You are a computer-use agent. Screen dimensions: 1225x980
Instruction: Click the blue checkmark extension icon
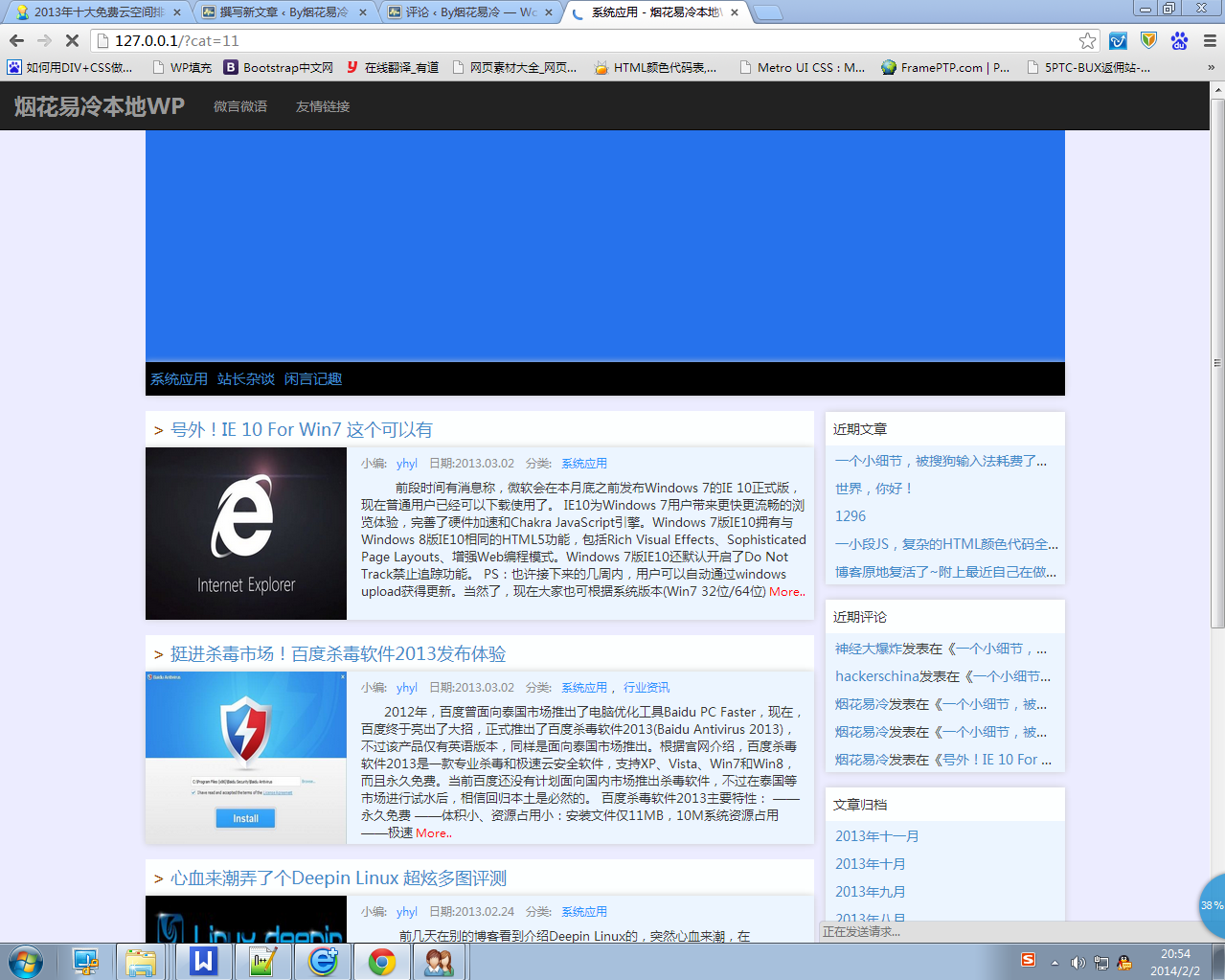coord(1118,40)
